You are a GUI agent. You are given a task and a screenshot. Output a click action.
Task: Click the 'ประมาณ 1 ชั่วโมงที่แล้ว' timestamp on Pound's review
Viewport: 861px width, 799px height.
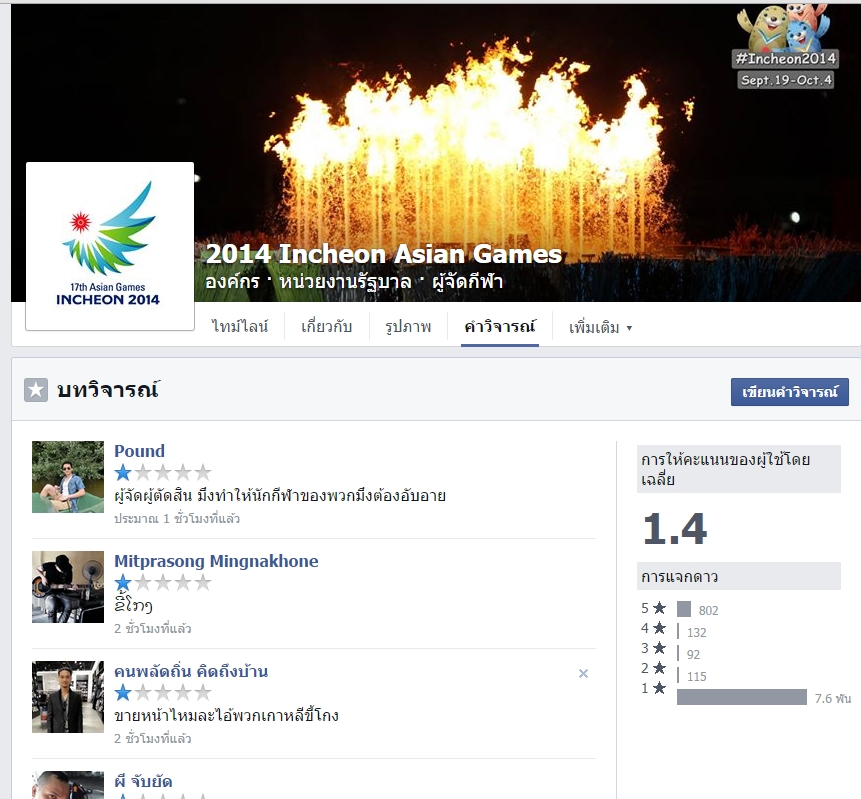[177, 518]
